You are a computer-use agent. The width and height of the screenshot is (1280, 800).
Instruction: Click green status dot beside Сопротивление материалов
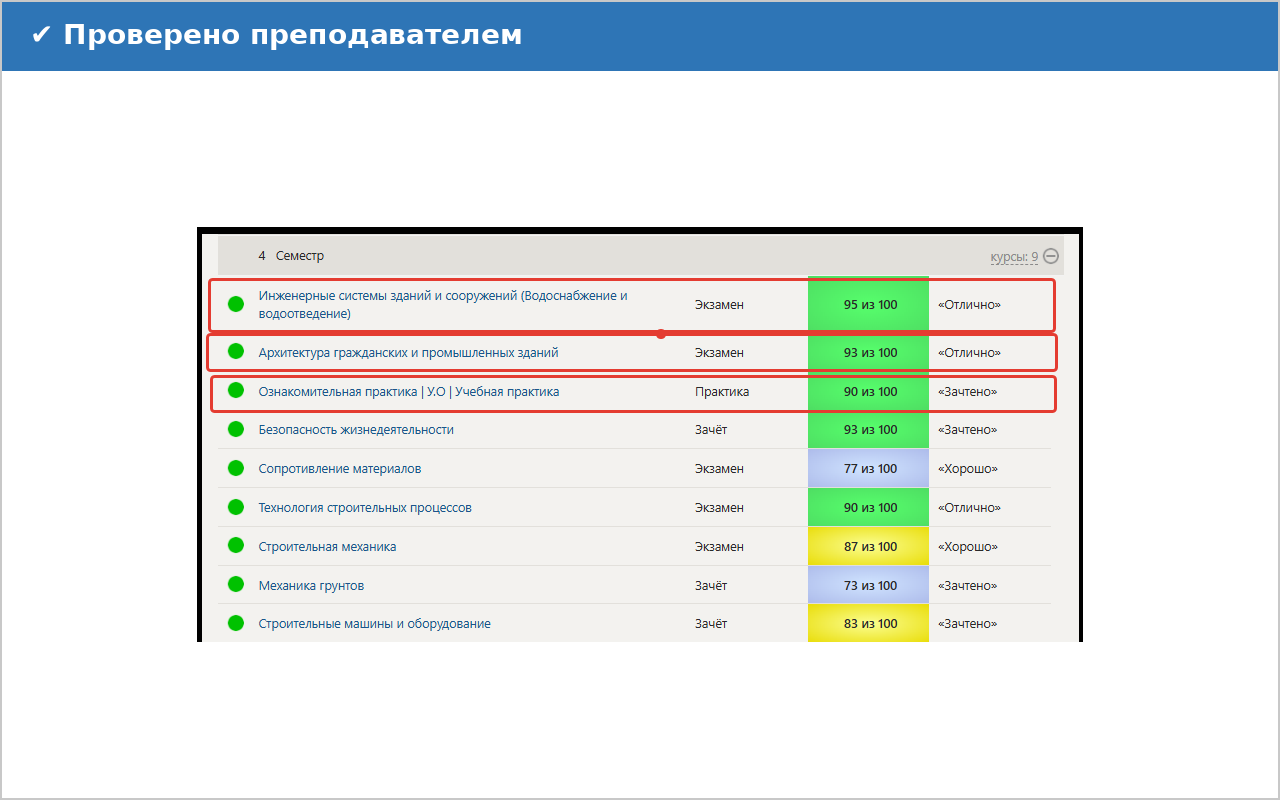coord(236,468)
